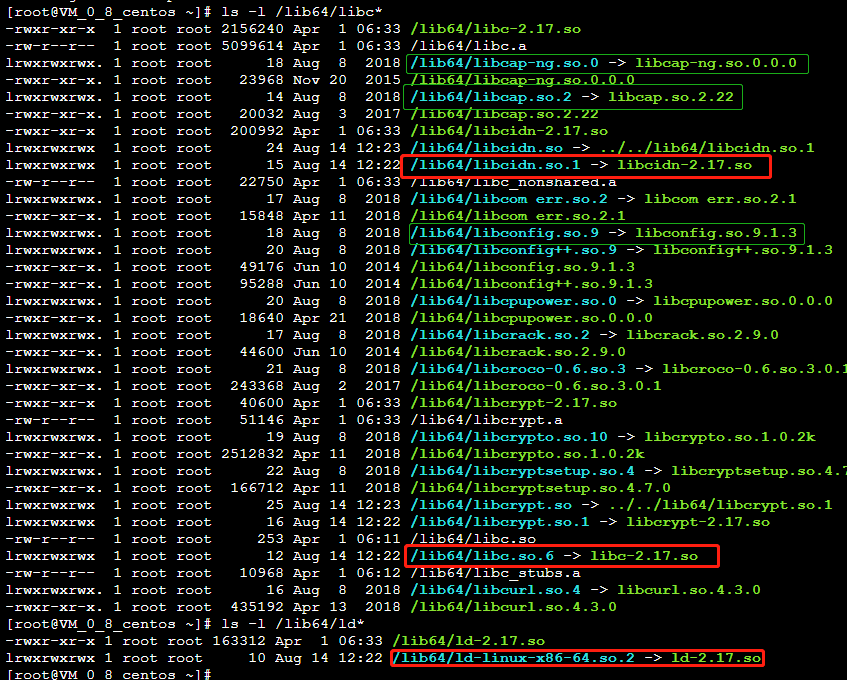Image resolution: width=847 pixels, height=680 pixels.
Task: Click file size 243368 of libcroco
Action: pyautogui.click(x=257, y=386)
